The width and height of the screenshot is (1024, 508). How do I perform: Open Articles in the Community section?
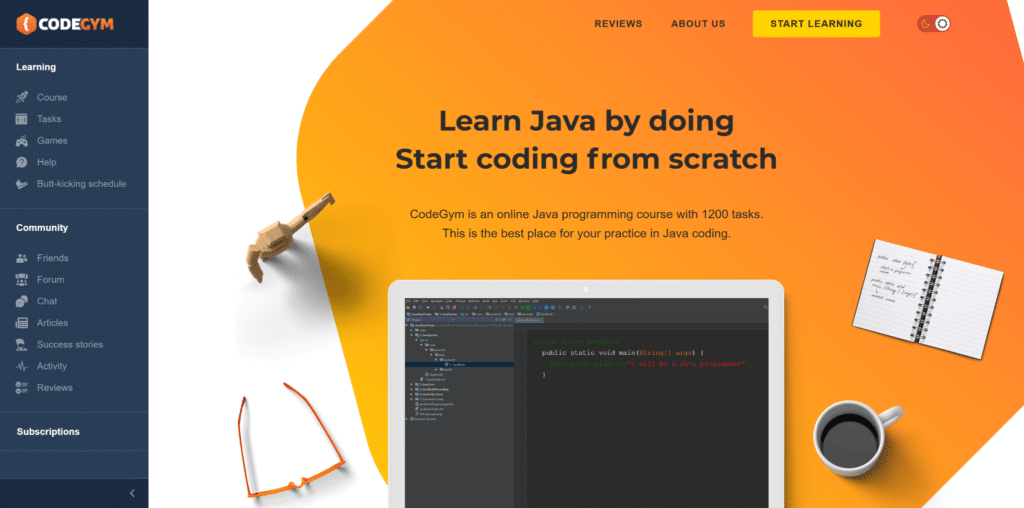pyautogui.click(x=53, y=323)
